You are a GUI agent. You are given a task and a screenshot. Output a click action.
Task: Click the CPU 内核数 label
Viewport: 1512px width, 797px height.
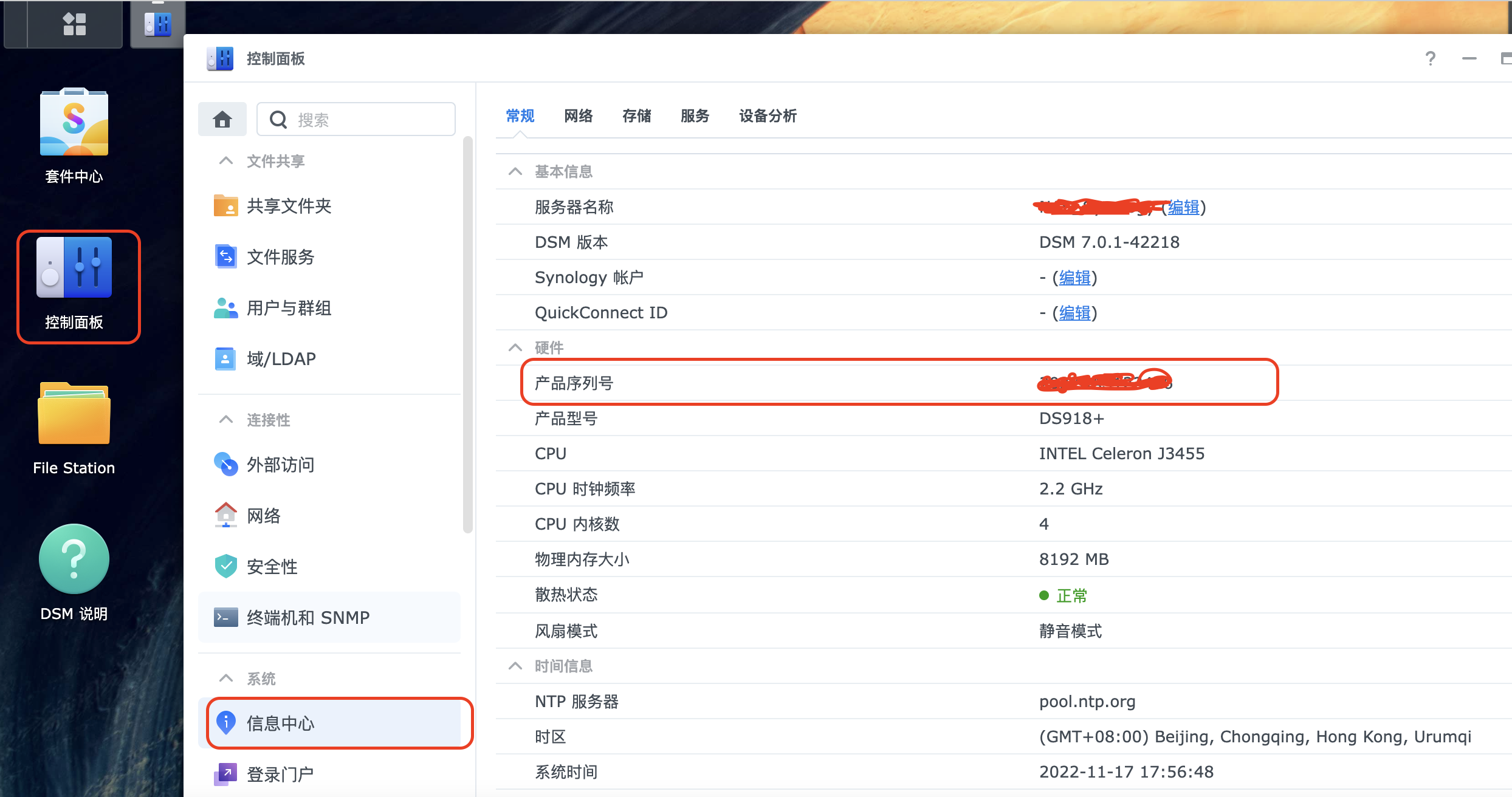pyautogui.click(x=577, y=524)
